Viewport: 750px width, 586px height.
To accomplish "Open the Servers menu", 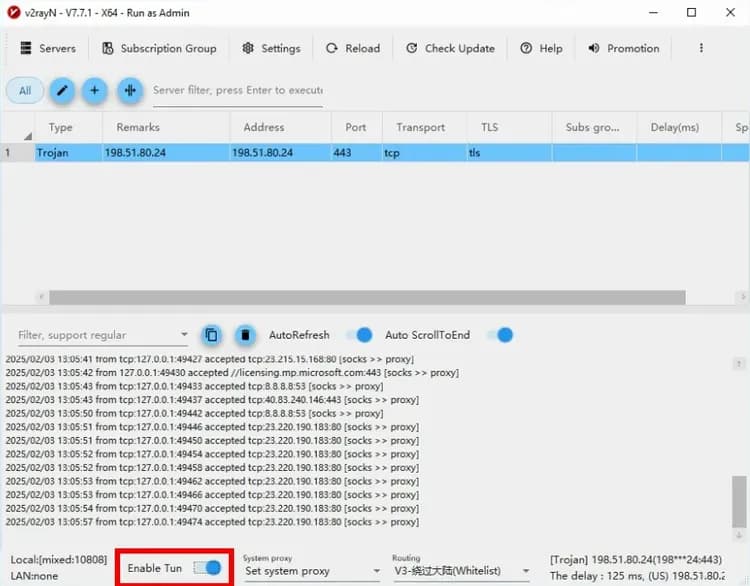I will click(47, 48).
